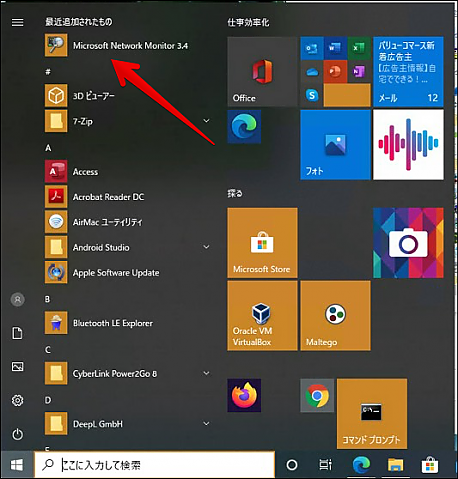Launch the Maltego tile
The width and height of the screenshot is (458, 479).
(x=335, y=316)
